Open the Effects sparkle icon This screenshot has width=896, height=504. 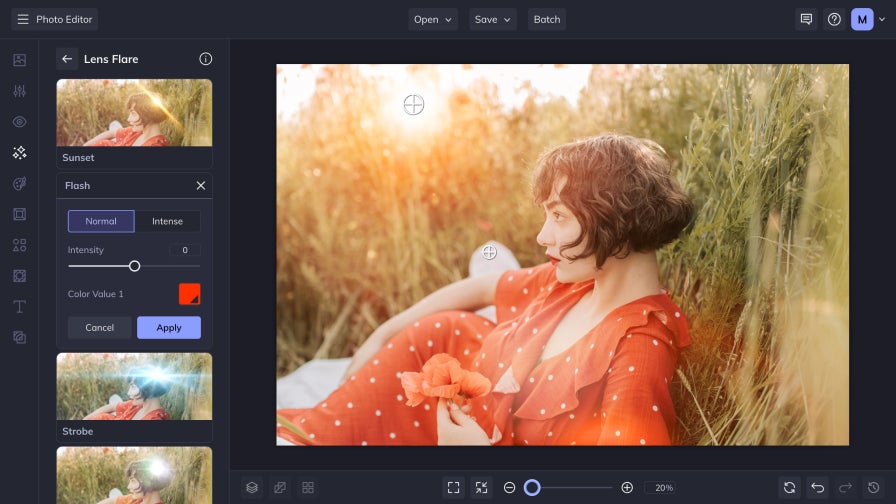pos(19,153)
